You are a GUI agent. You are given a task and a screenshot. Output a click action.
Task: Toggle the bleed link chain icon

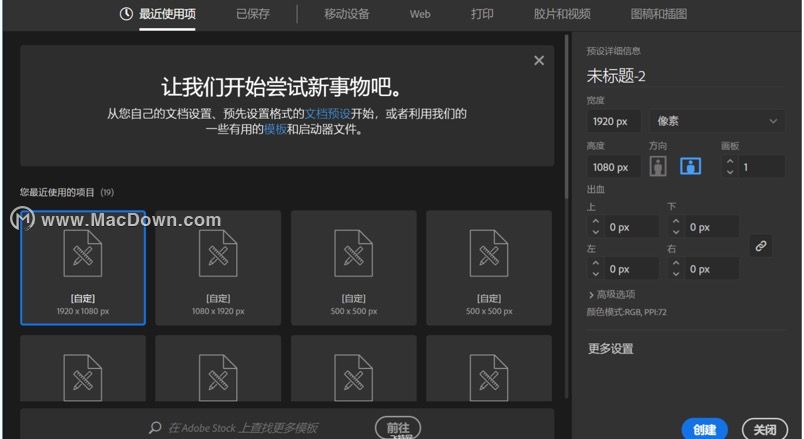(761, 246)
